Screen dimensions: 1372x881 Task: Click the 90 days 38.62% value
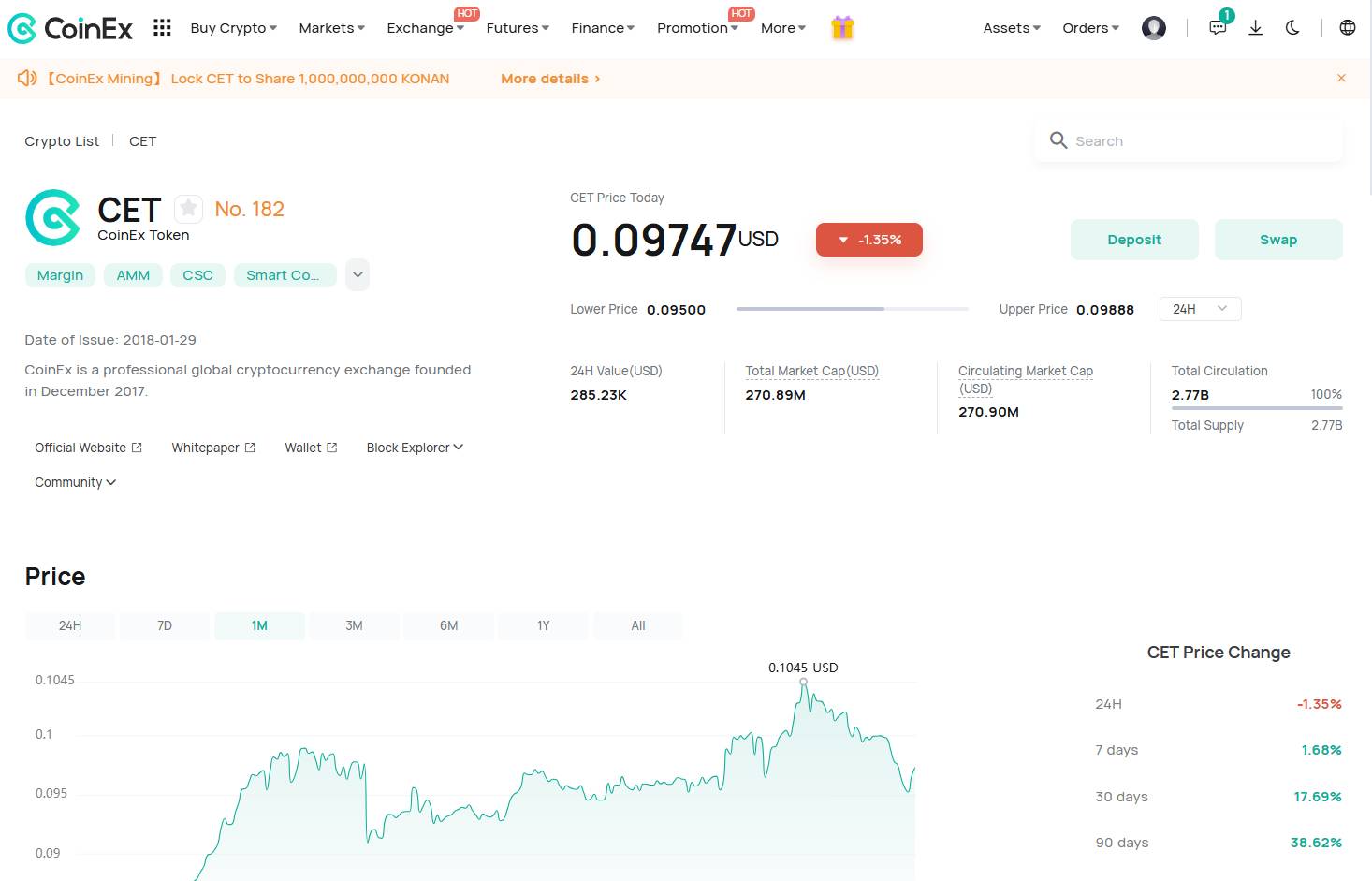pyautogui.click(x=1316, y=843)
